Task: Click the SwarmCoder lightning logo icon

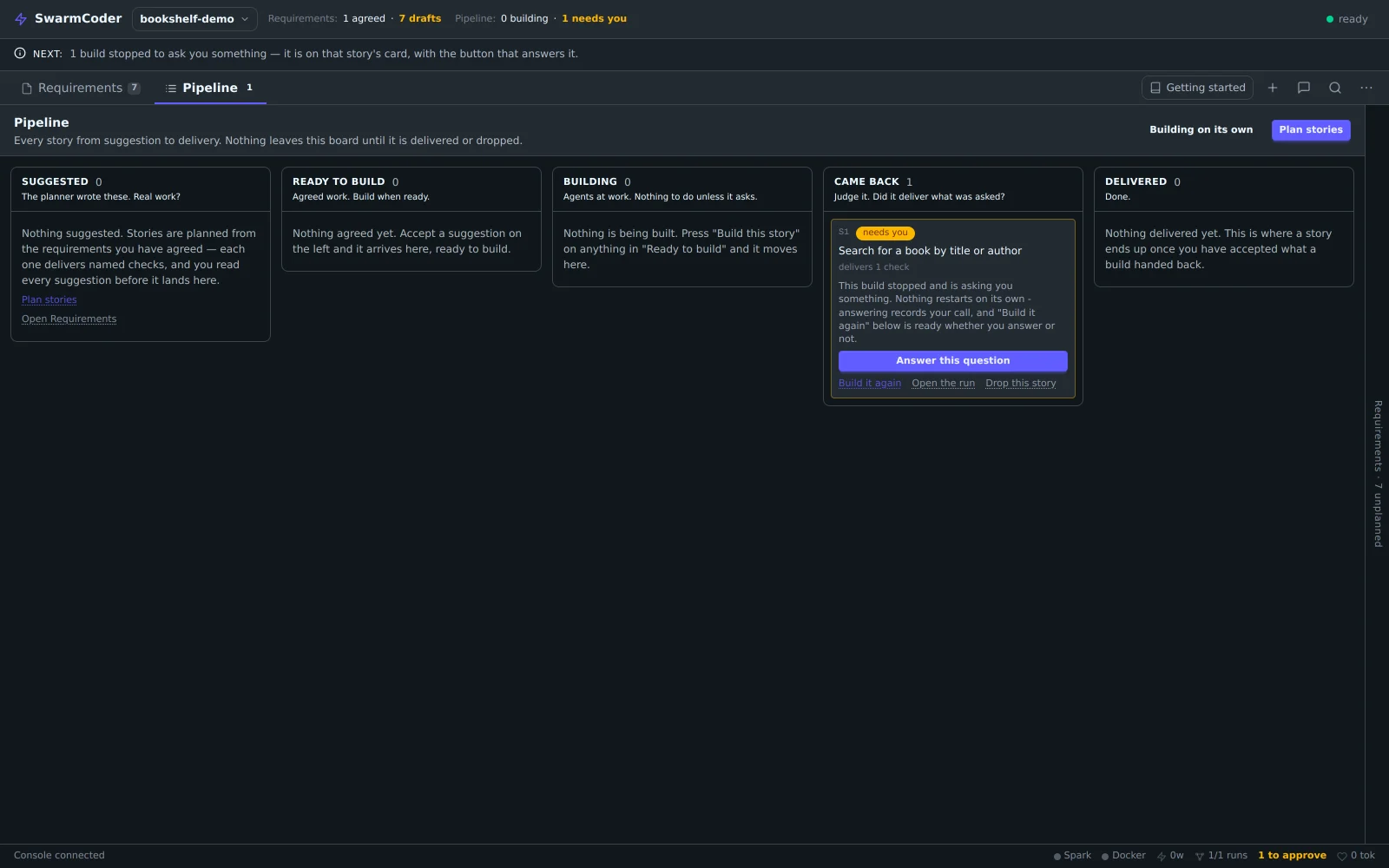Action: click(x=21, y=19)
